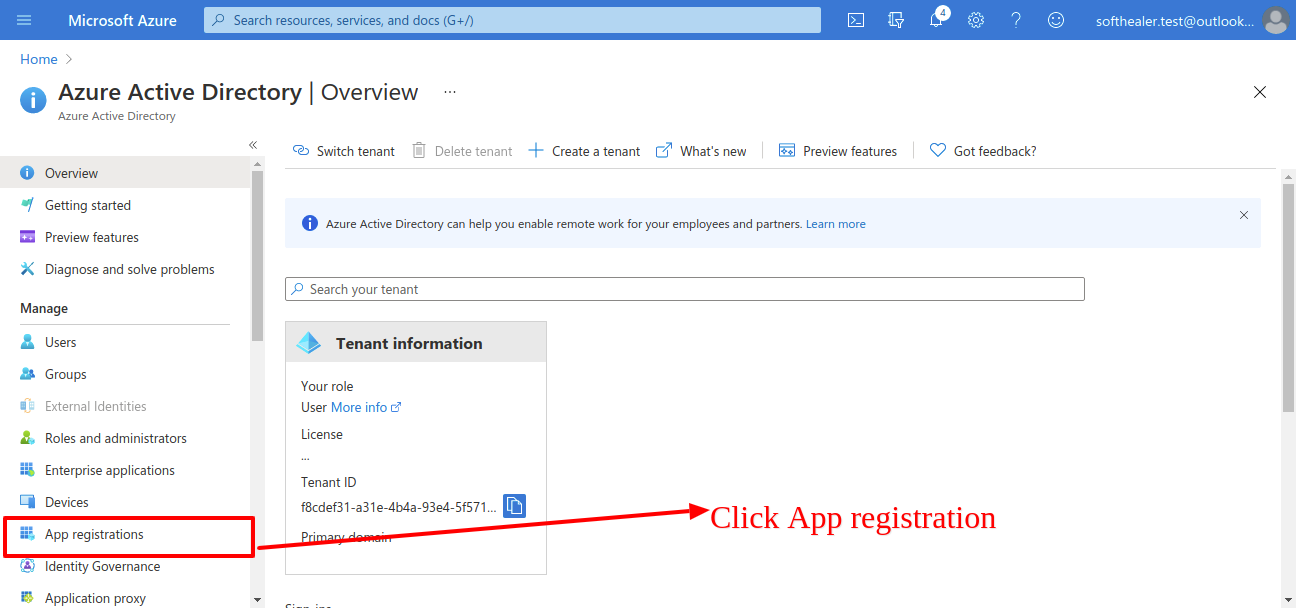Viewport: 1296px width, 608px height.
Task: Open the notifications bell
Action: click(x=936, y=19)
